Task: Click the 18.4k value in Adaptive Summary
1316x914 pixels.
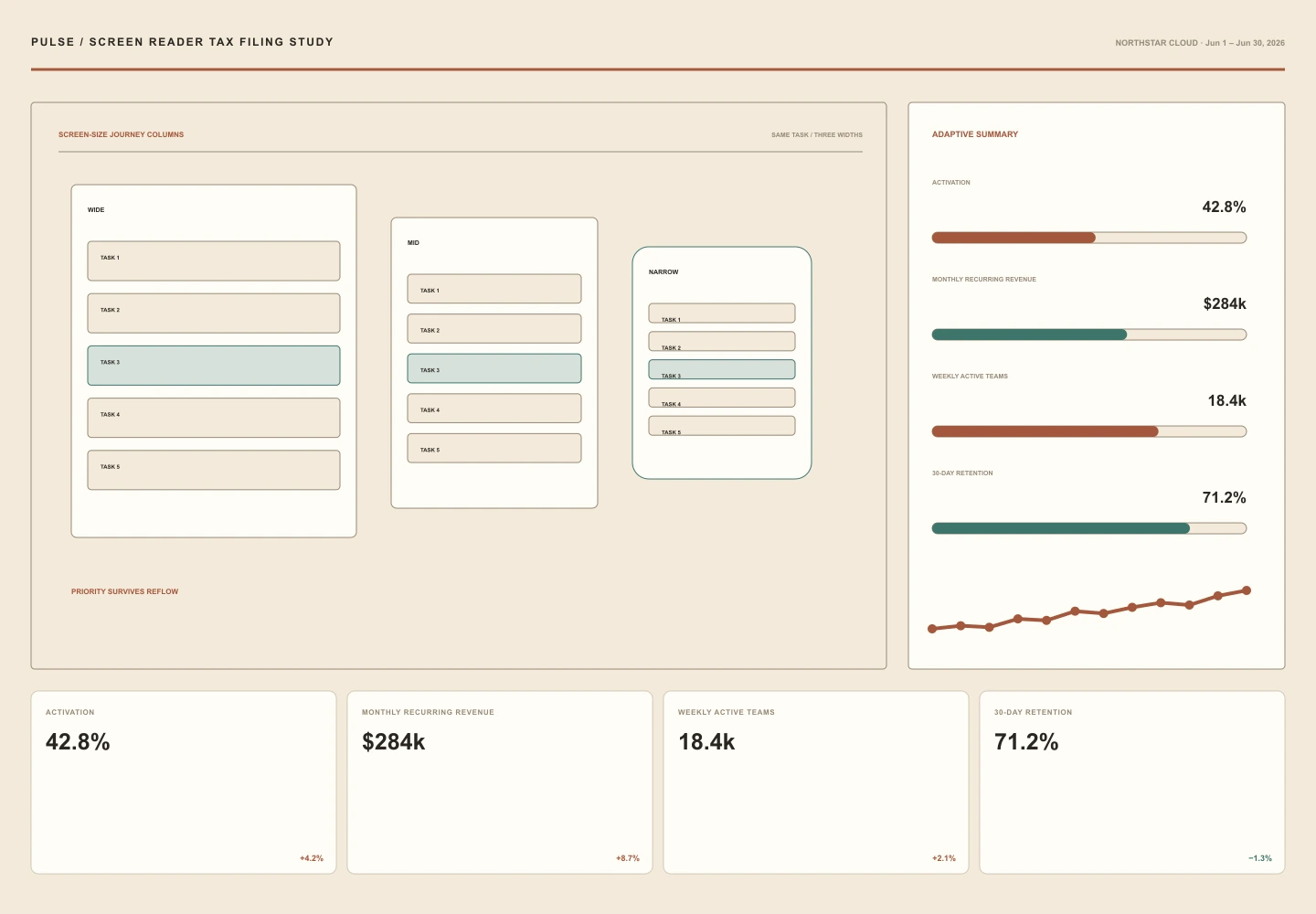Action: (x=1226, y=401)
